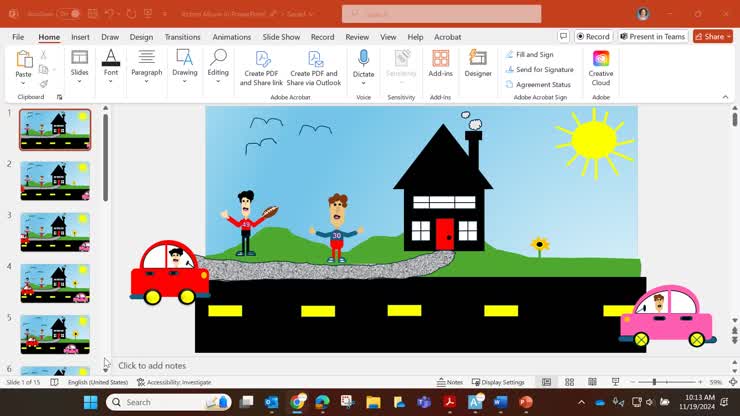Click the Present in Teams button
Screen dimensions: 740x416
coord(653,37)
